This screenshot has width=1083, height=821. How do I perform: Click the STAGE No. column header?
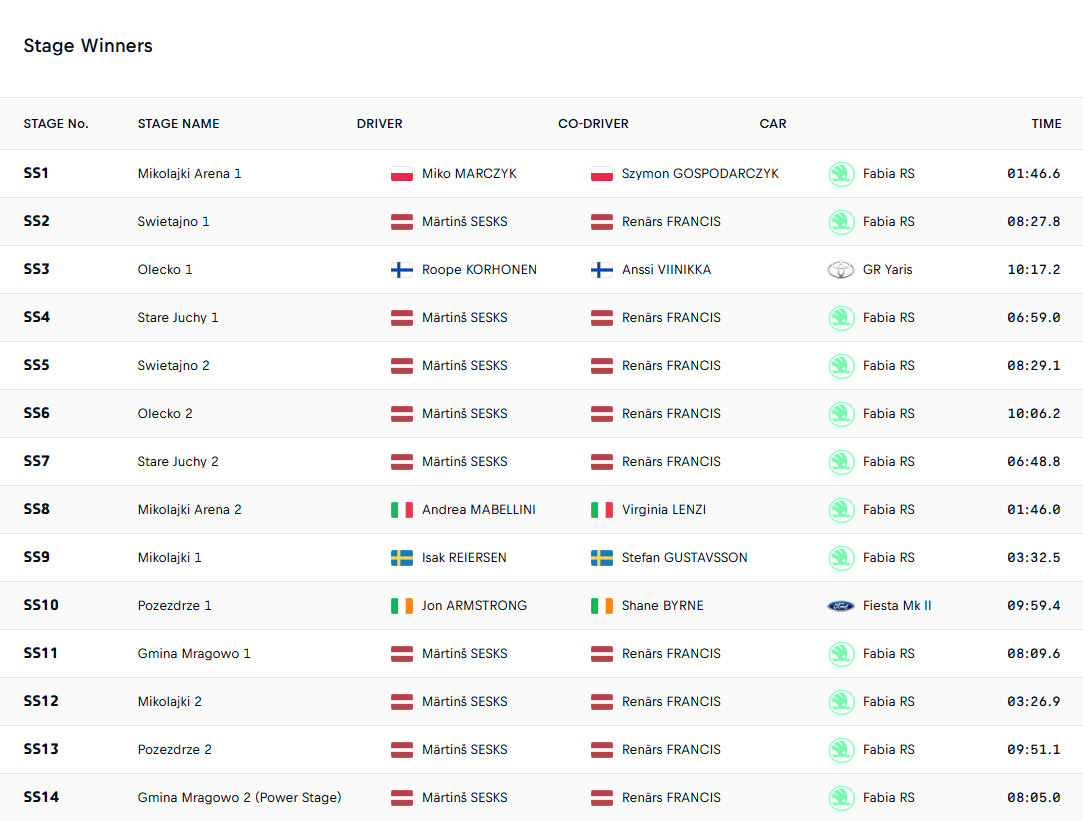pyautogui.click(x=56, y=124)
